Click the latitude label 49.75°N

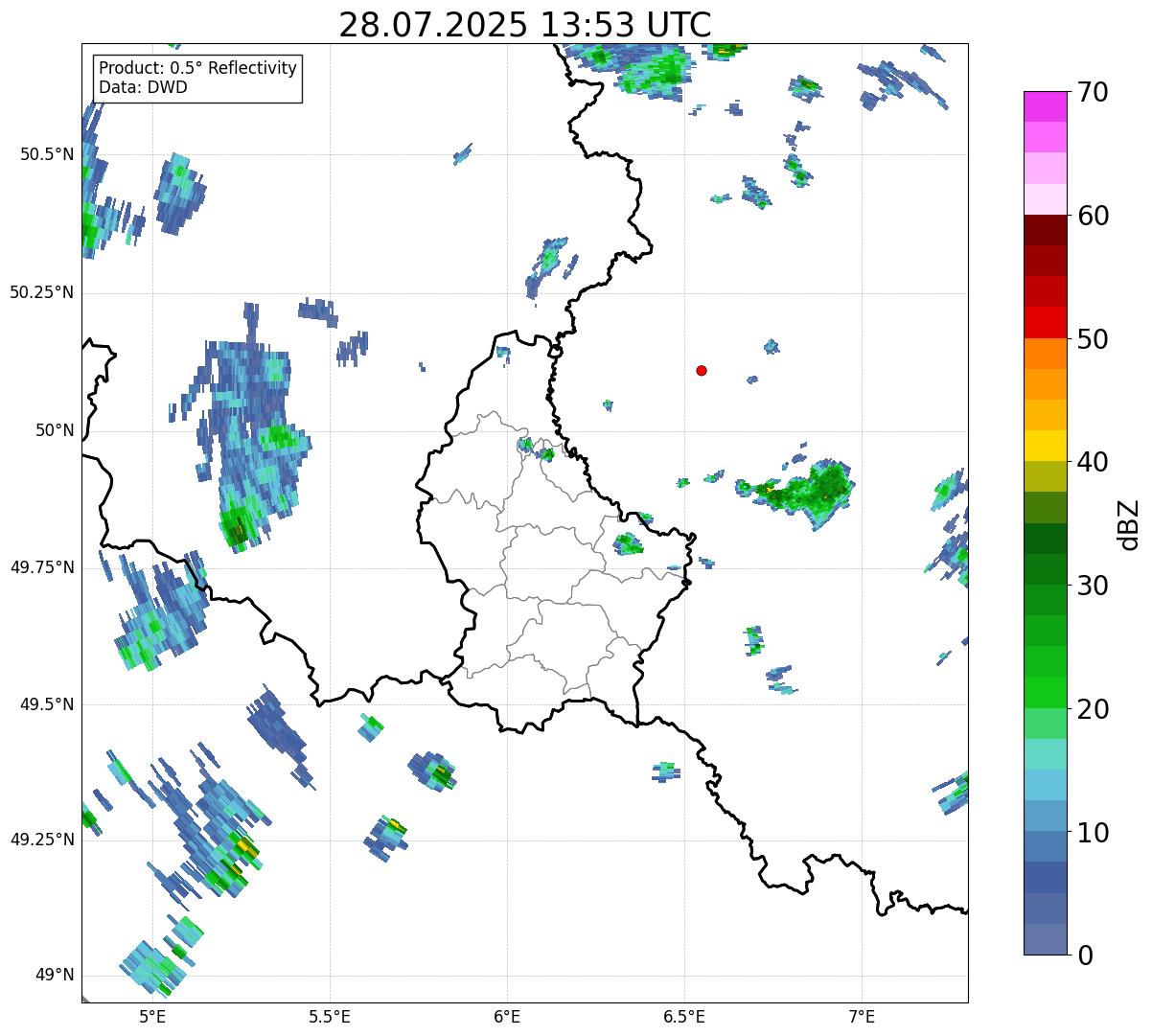(42, 567)
